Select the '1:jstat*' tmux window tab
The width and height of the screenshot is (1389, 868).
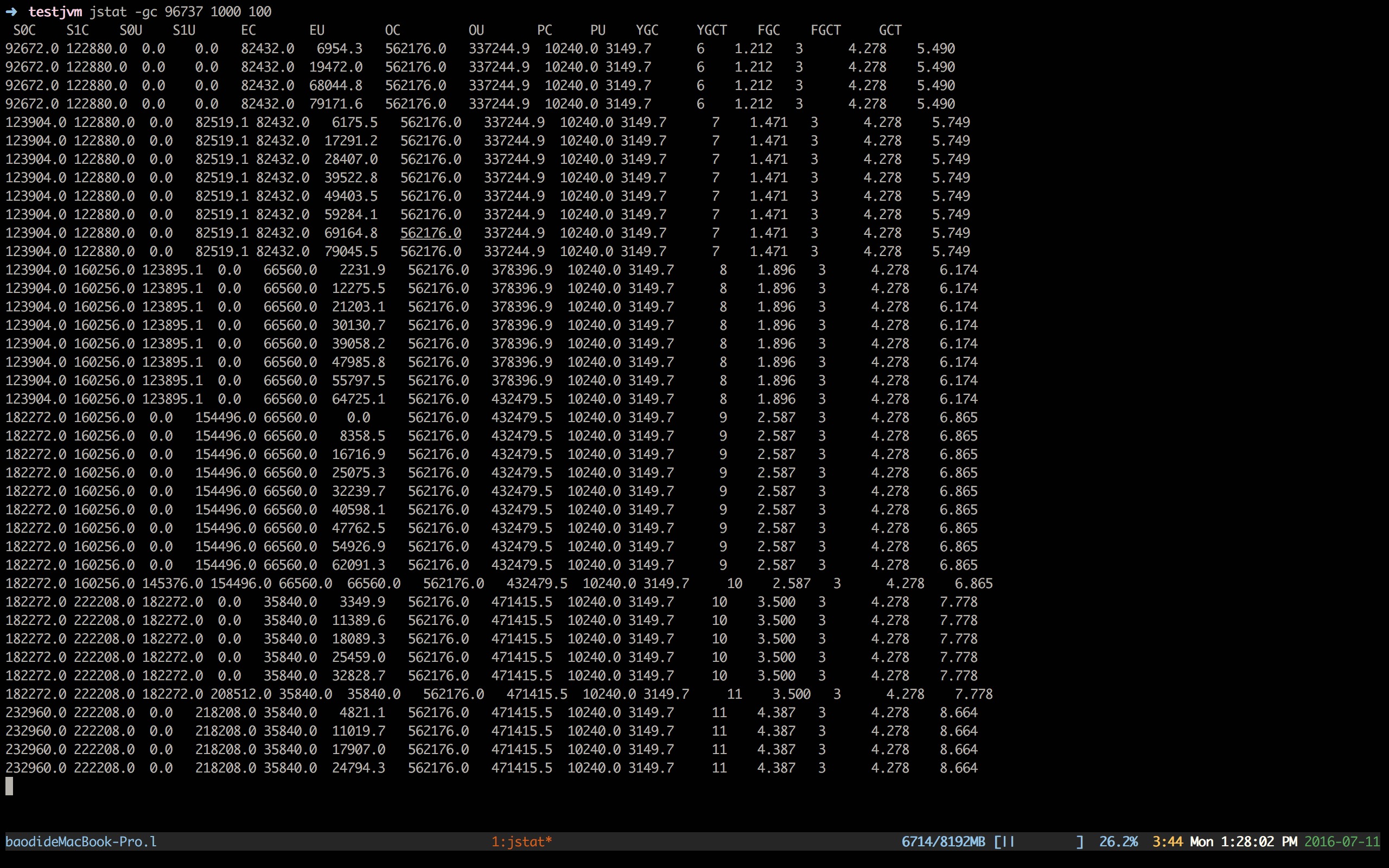(522, 841)
